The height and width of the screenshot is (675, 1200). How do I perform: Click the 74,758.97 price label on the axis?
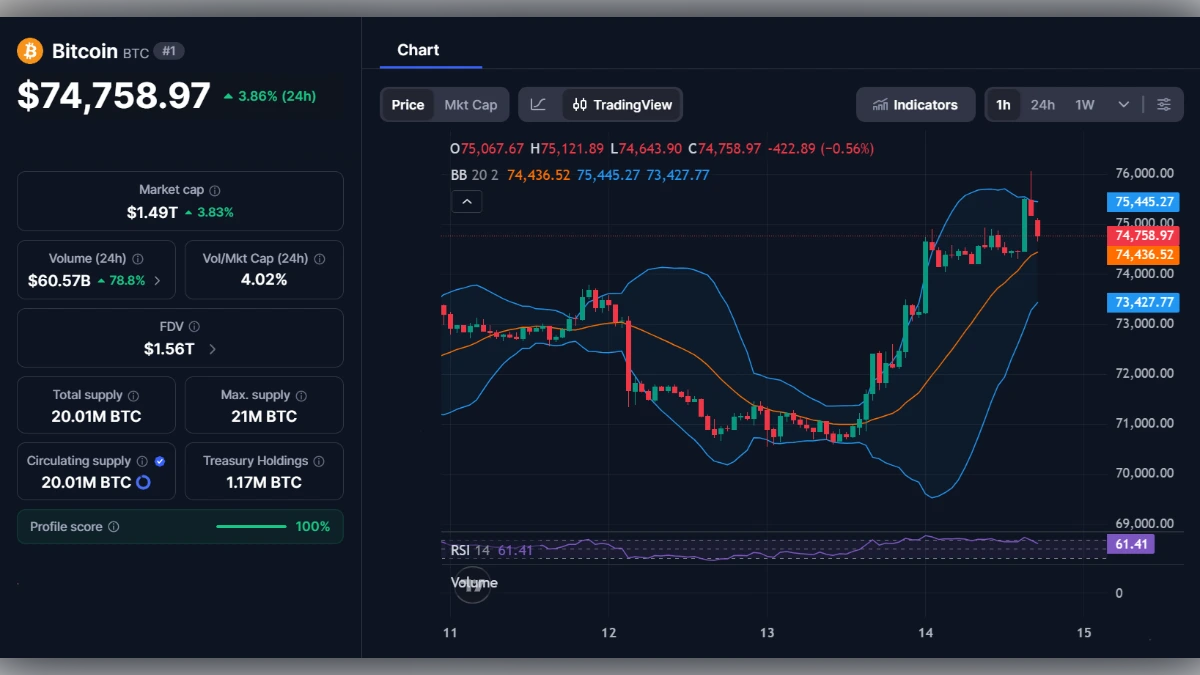pos(1142,237)
